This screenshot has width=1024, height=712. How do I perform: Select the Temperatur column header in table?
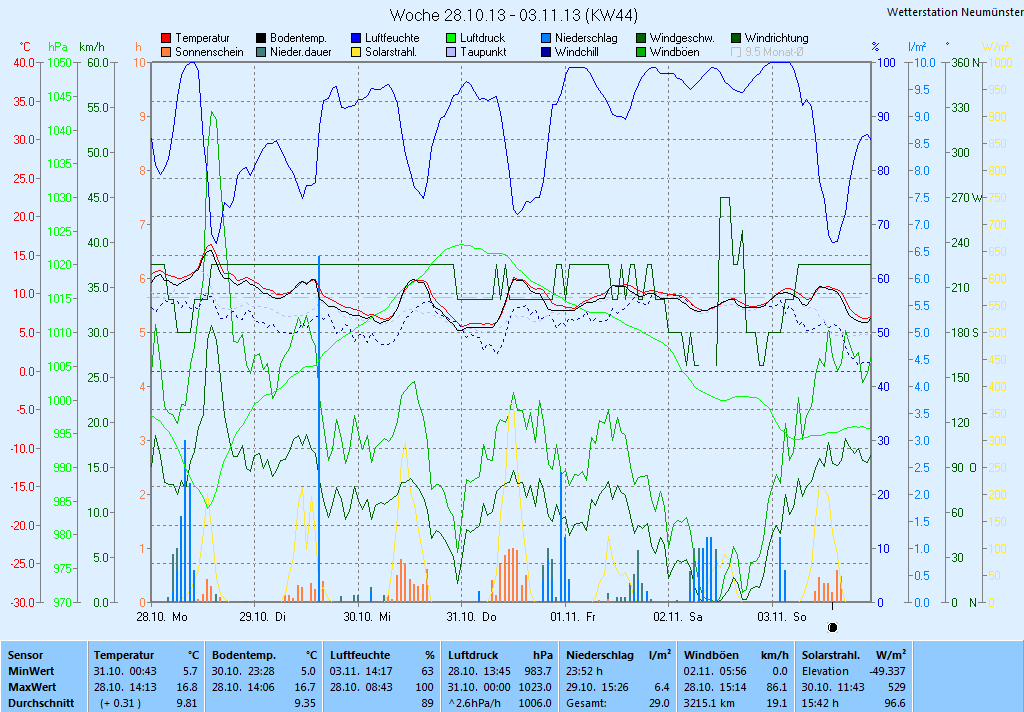123,654
